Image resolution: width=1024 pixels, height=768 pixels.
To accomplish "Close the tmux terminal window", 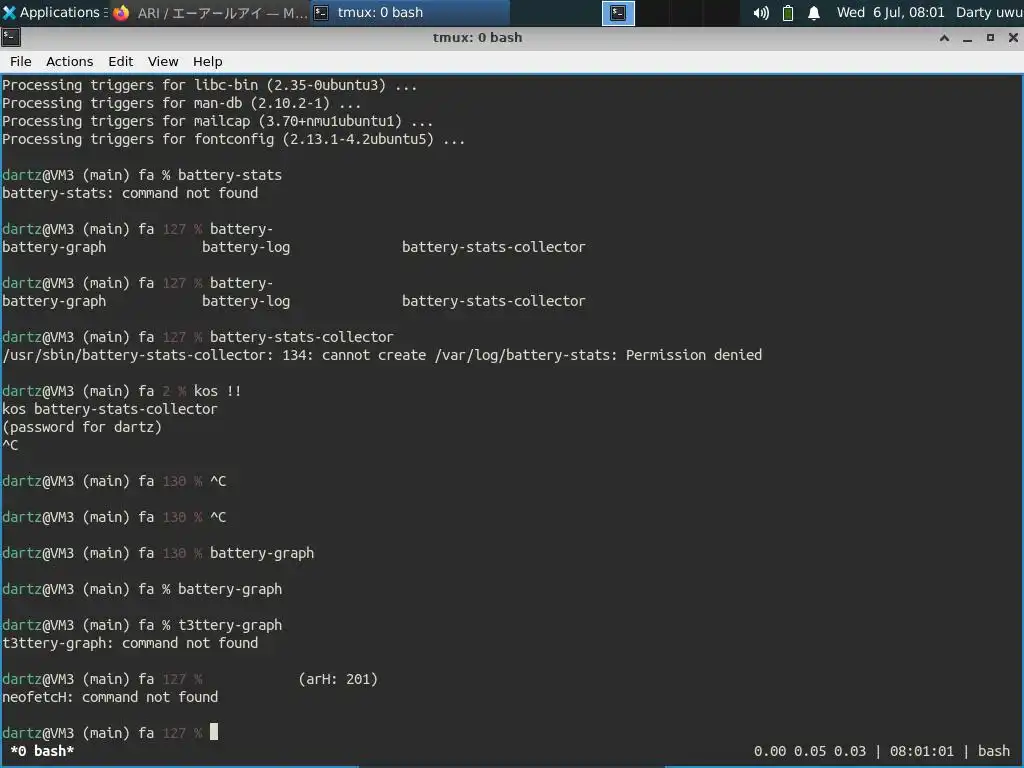I will click(x=1013, y=38).
